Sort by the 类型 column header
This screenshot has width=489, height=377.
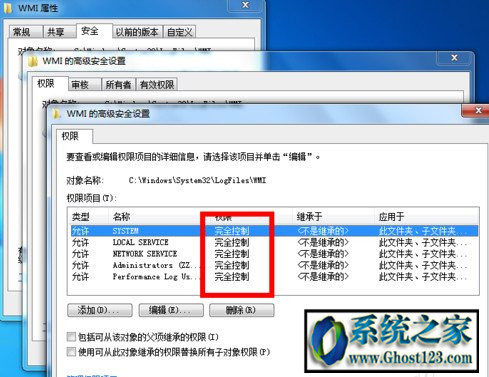(x=88, y=217)
